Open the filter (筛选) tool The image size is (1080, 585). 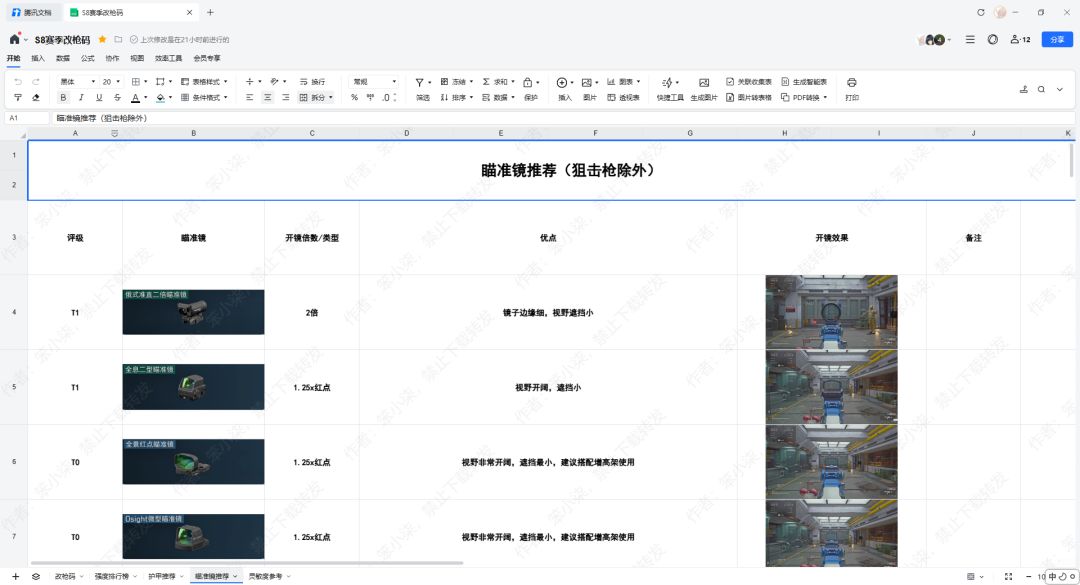pos(422,89)
